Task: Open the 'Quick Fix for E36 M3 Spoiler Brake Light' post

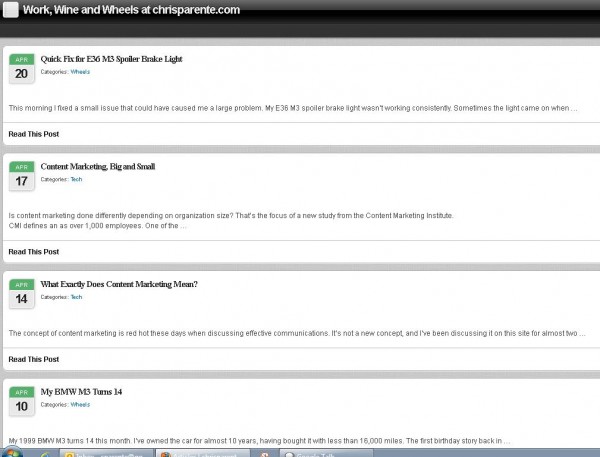Action: pos(111,59)
